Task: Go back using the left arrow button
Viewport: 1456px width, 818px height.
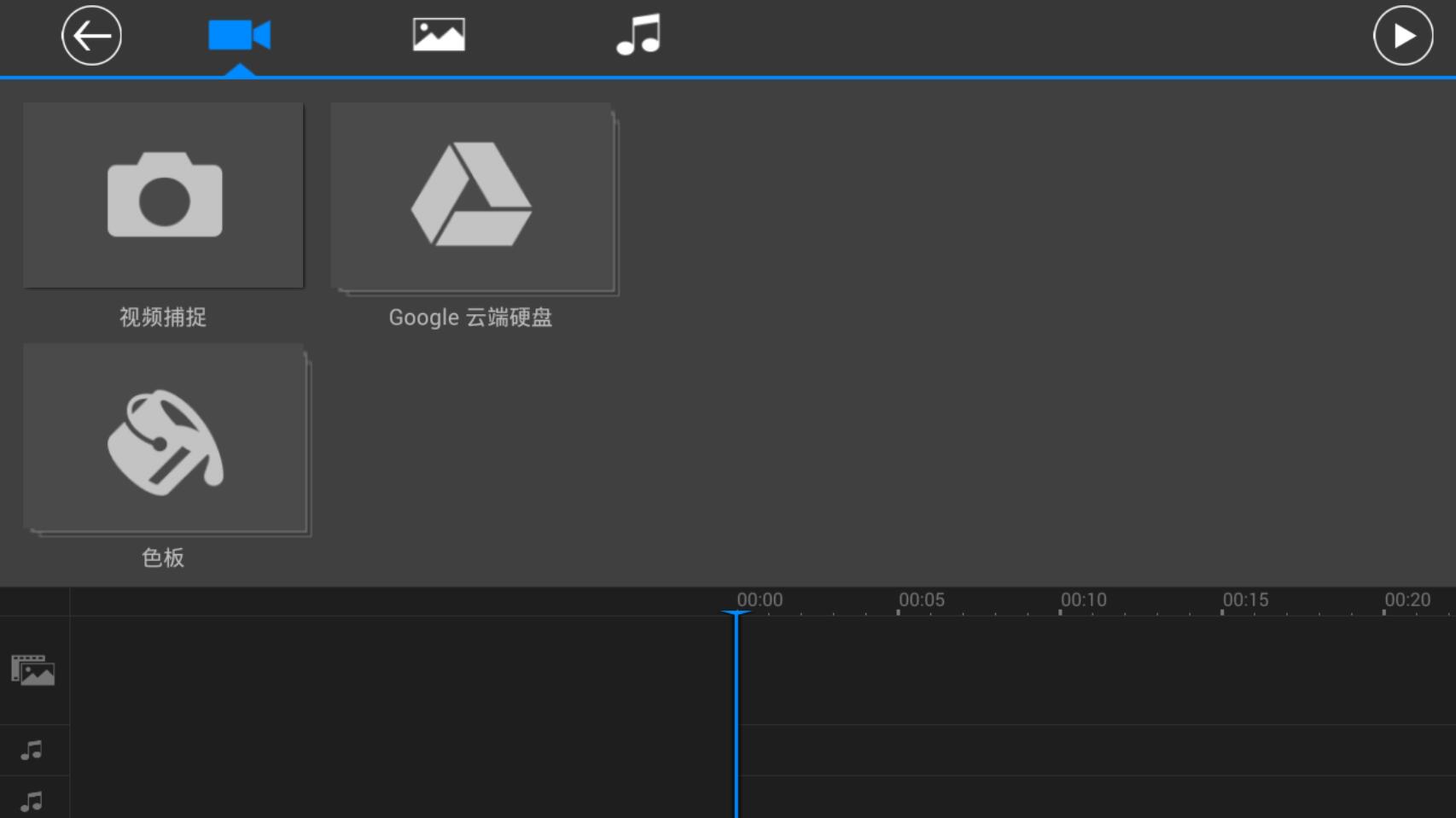Action: click(x=91, y=36)
